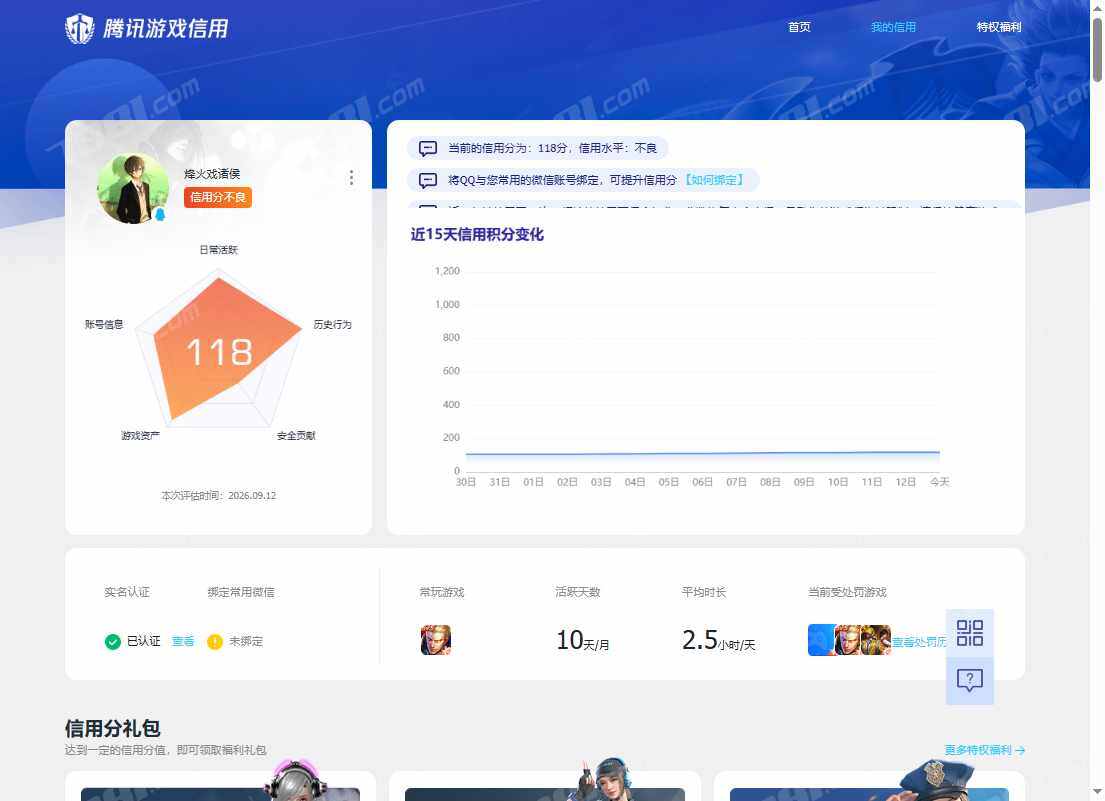Open the three-dot menu on profile card
The height and width of the screenshot is (801, 1105).
pyautogui.click(x=351, y=178)
